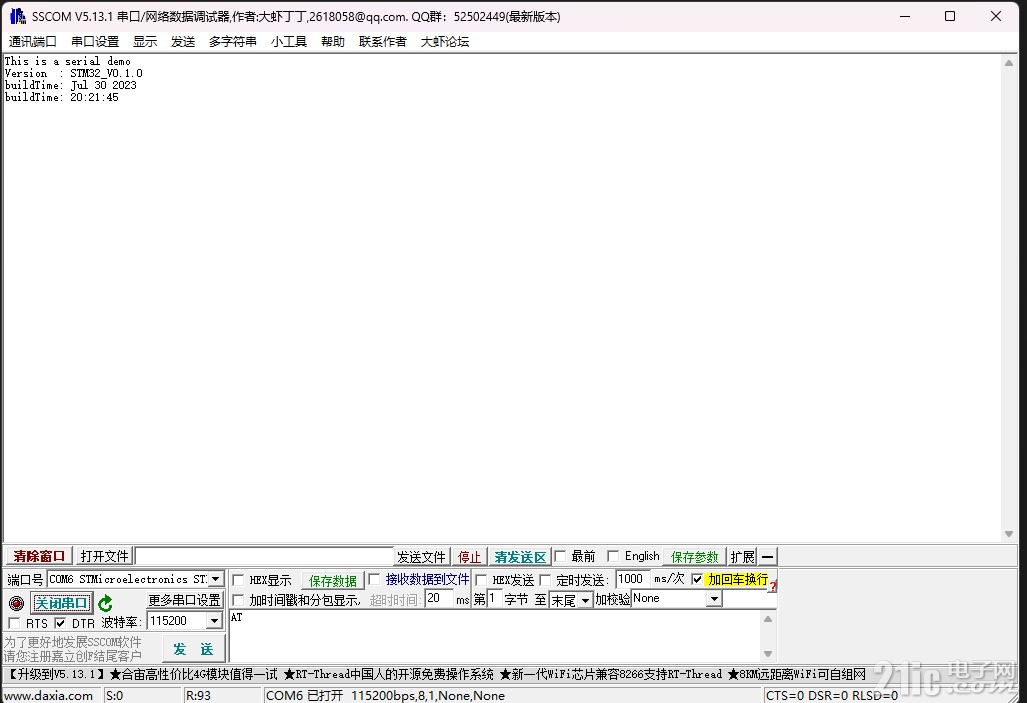Click the www.daxia.com link in status bar
Viewport: 1027px width, 703px height.
pyautogui.click(x=48, y=695)
